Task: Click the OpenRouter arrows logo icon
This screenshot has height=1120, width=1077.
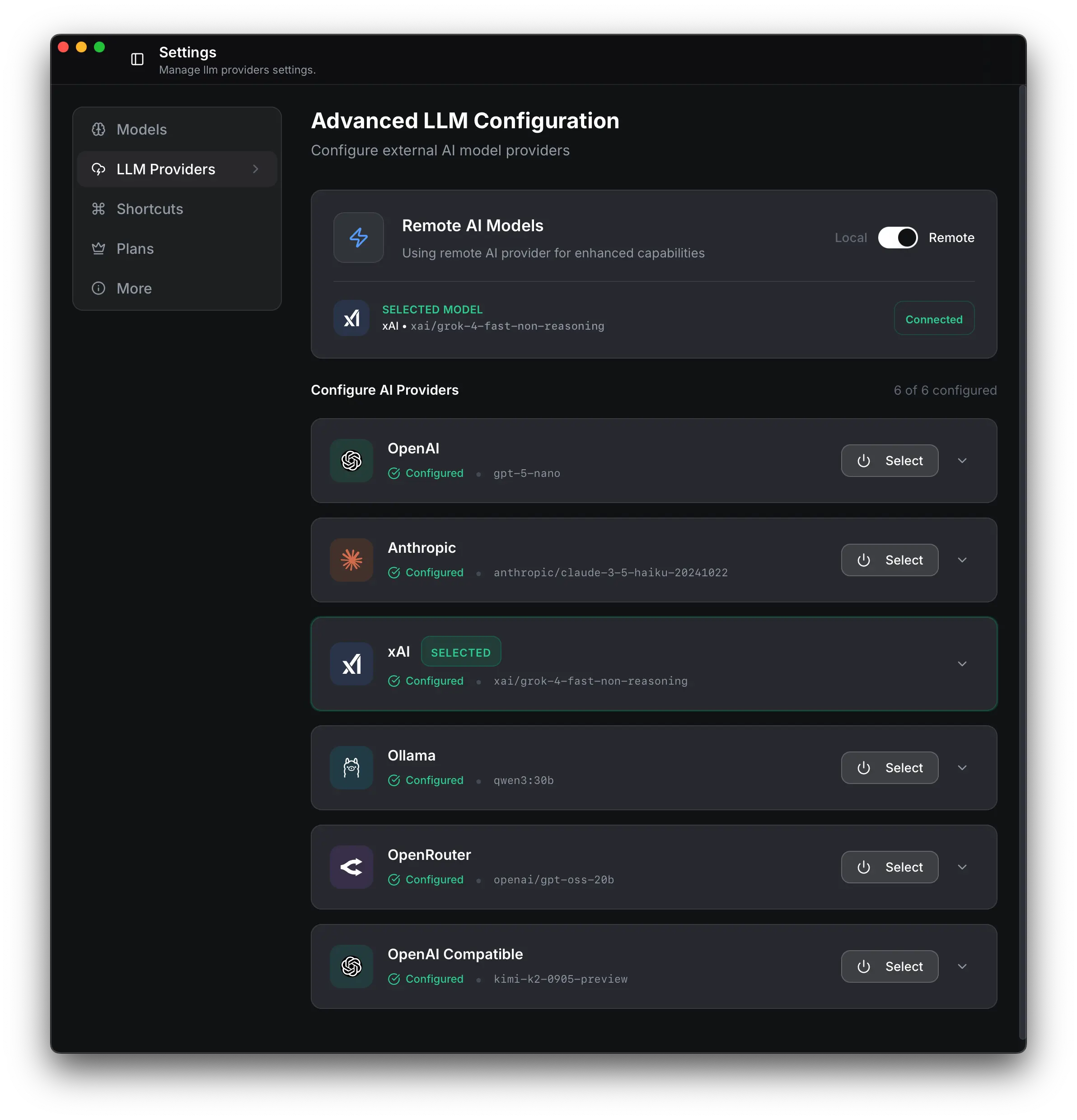Action: click(x=351, y=867)
